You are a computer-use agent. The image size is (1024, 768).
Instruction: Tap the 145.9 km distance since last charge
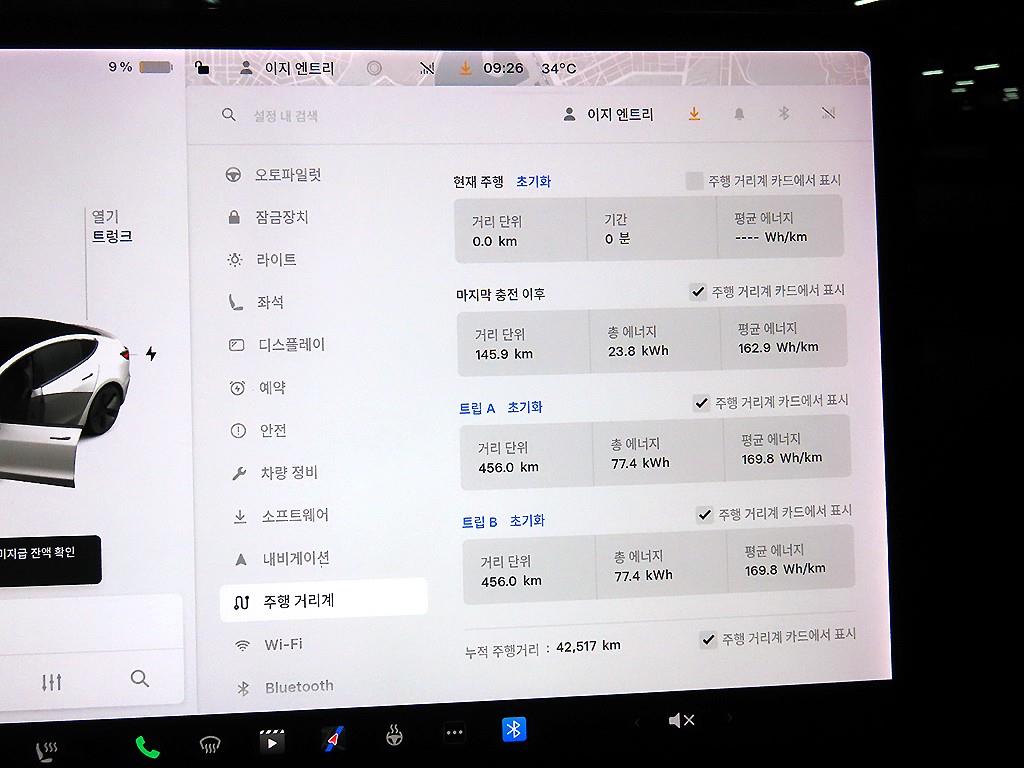click(x=504, y=354)
